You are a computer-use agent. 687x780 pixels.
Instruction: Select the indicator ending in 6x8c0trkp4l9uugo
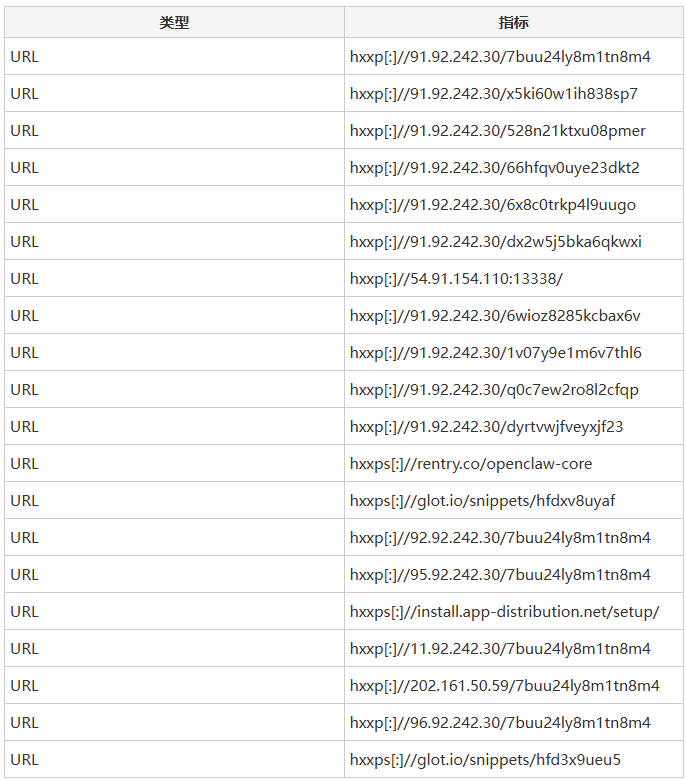click(493, 205)
